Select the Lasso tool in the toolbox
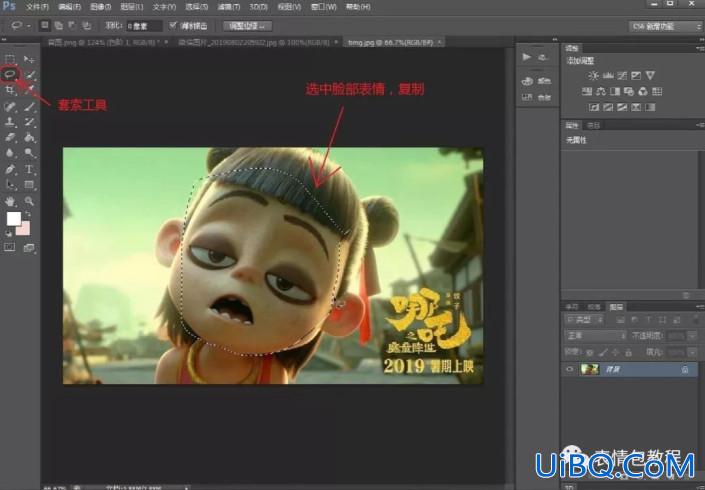705x490 pixels. 10,74
